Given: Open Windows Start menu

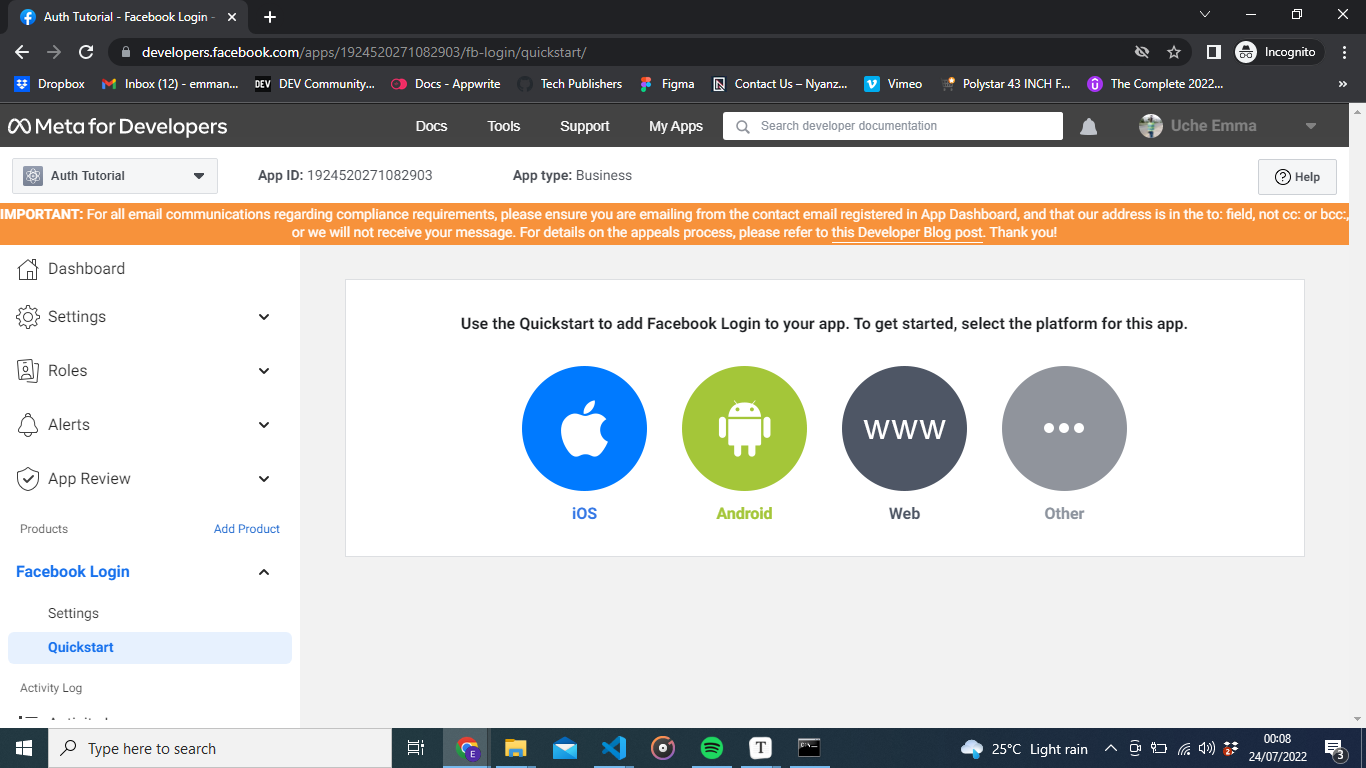Looking at the screenshot, I should (24, 748).
